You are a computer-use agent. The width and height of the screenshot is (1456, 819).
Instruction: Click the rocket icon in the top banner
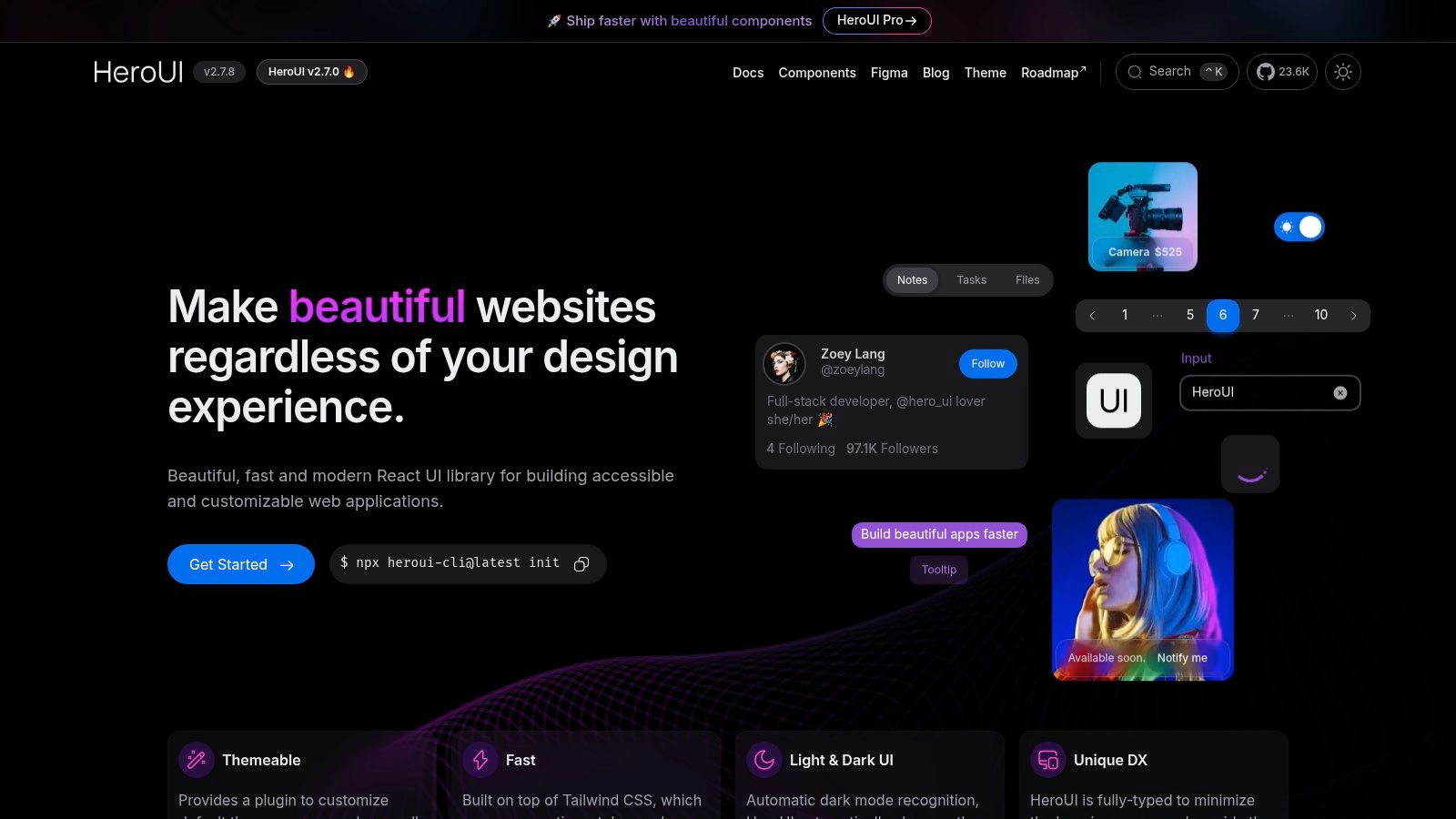click(553, 21)
